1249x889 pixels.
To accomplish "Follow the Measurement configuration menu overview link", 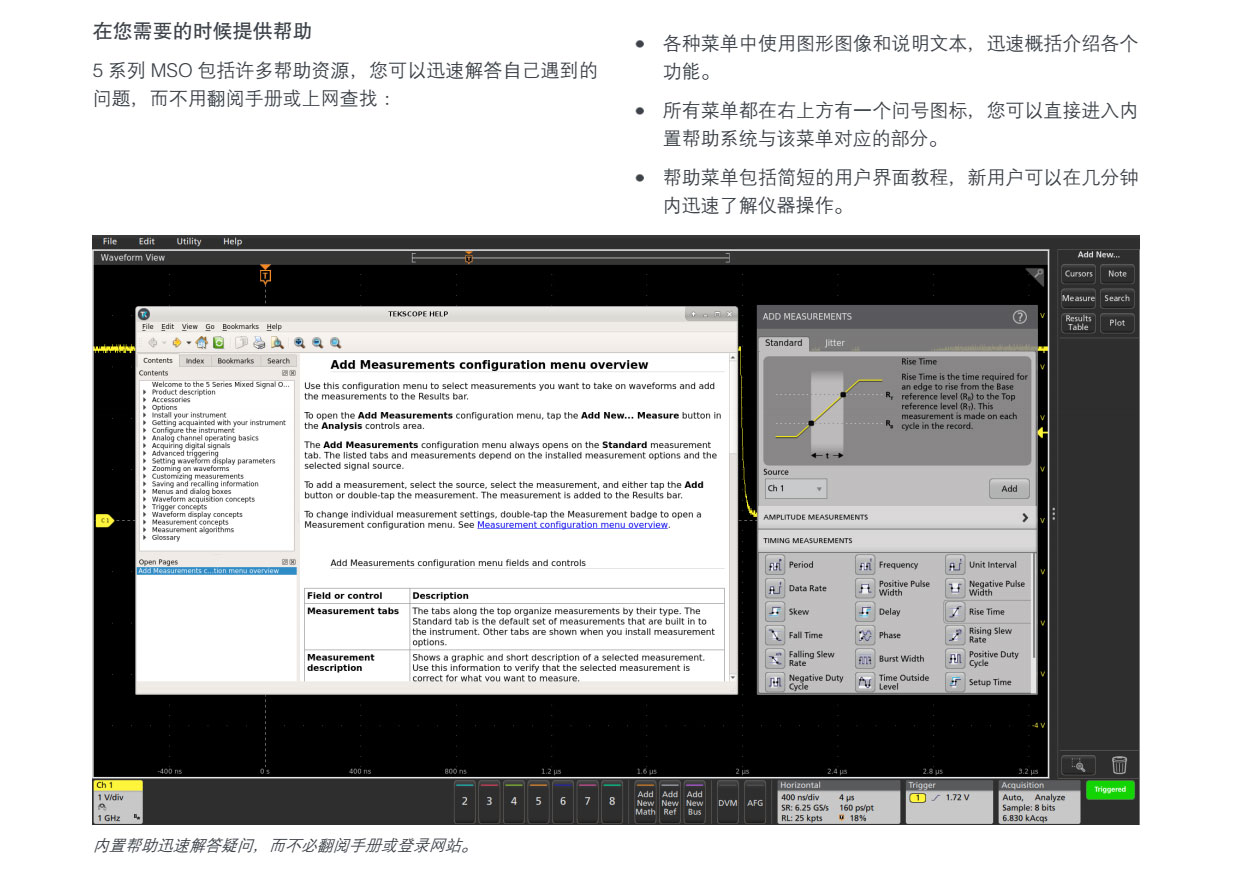I will [x=572, y=525].
